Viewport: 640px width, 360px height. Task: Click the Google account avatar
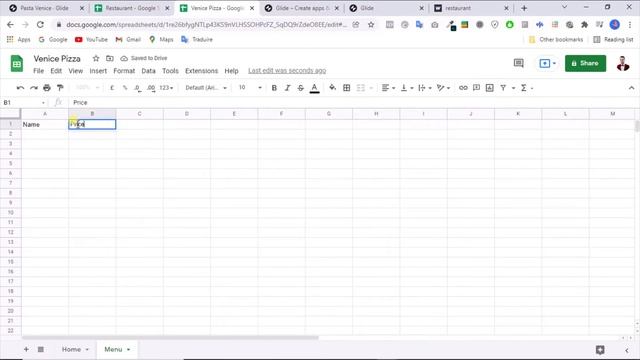click(623, 64)
